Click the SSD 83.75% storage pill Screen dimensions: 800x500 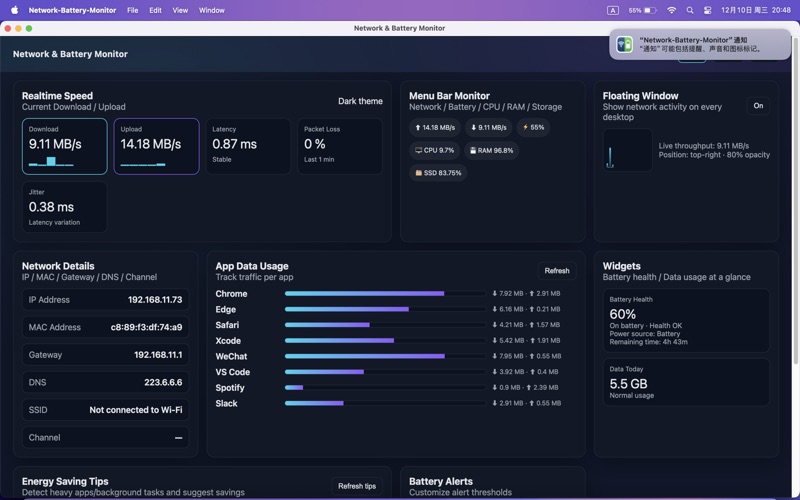tap(438, 173)
